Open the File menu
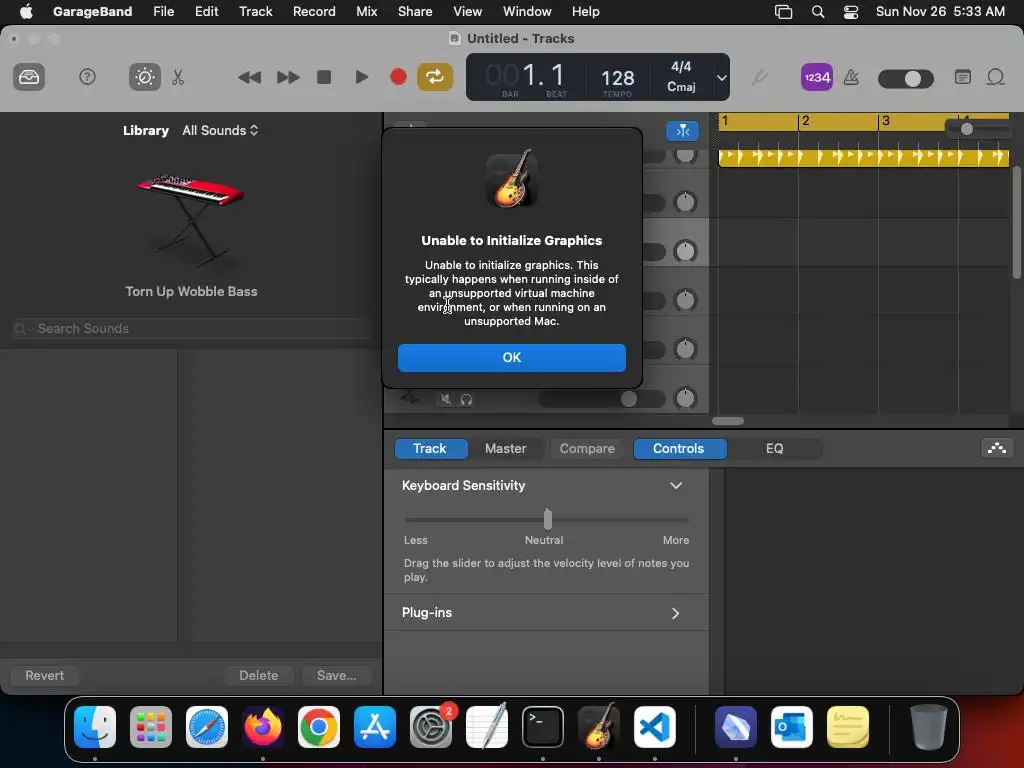 [x=163, y=11]
